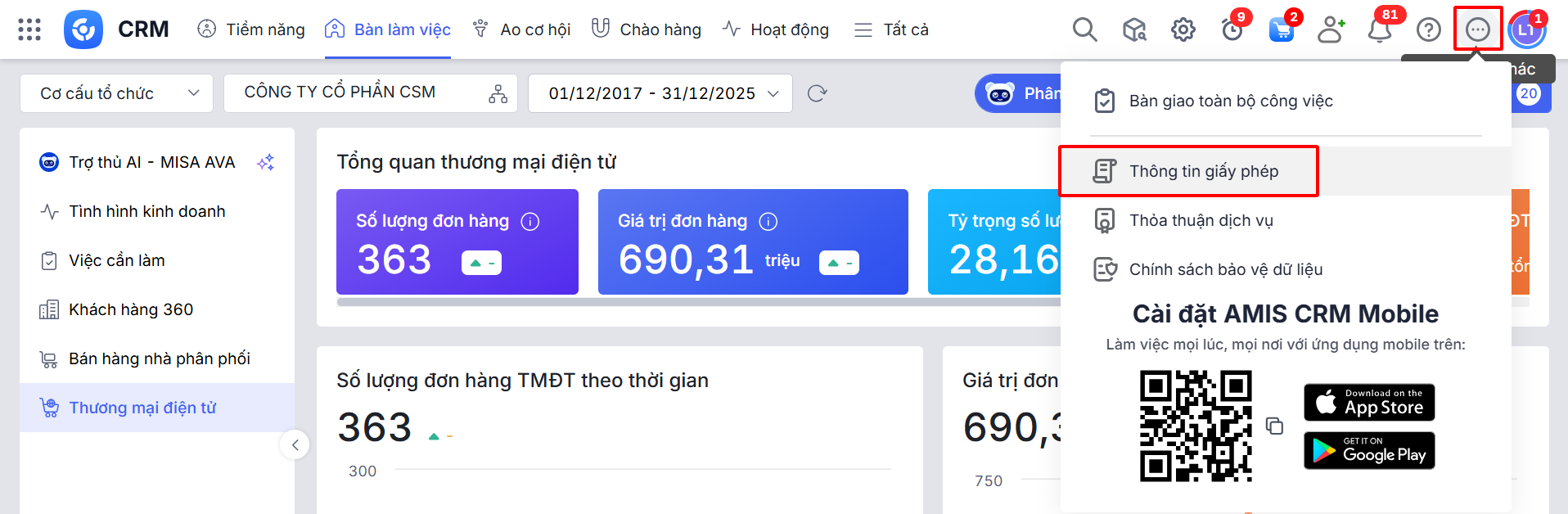Copy the QR code link icon
This screenshot has width=1568, height=514.
pos(1274,426)
